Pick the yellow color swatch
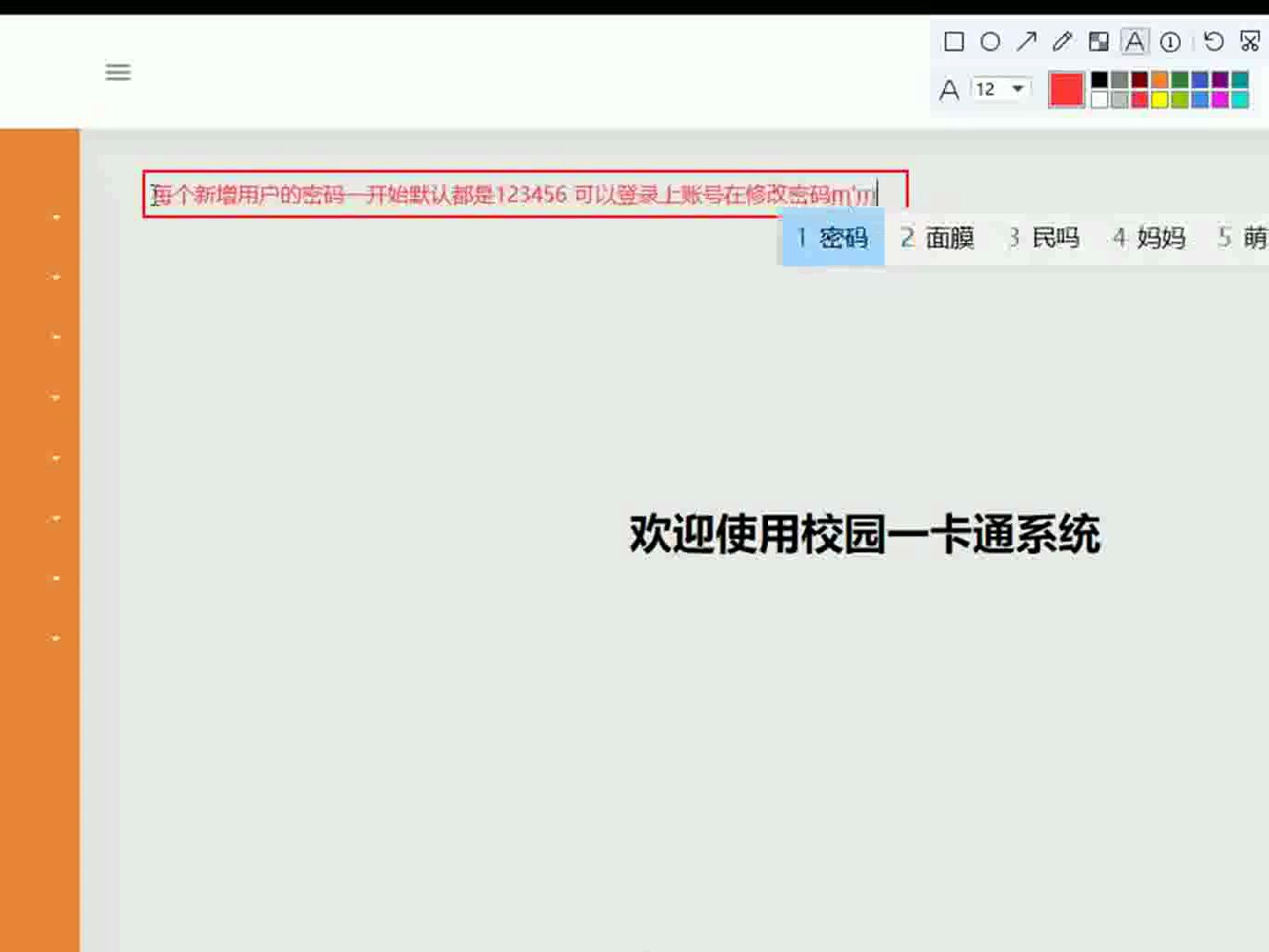Image resolution: width=1269 pixels, height=952 pixels. click(x=1159, y=99)
